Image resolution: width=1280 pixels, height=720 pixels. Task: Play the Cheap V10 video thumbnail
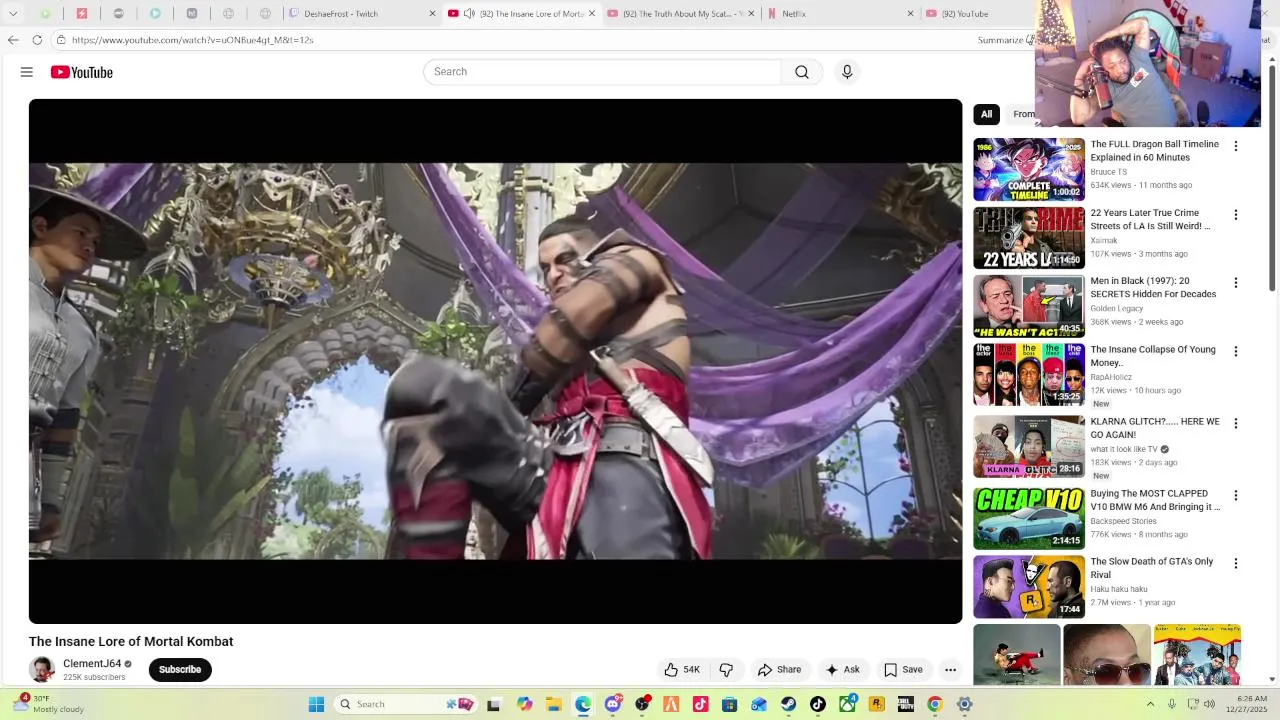point(1029,519)
